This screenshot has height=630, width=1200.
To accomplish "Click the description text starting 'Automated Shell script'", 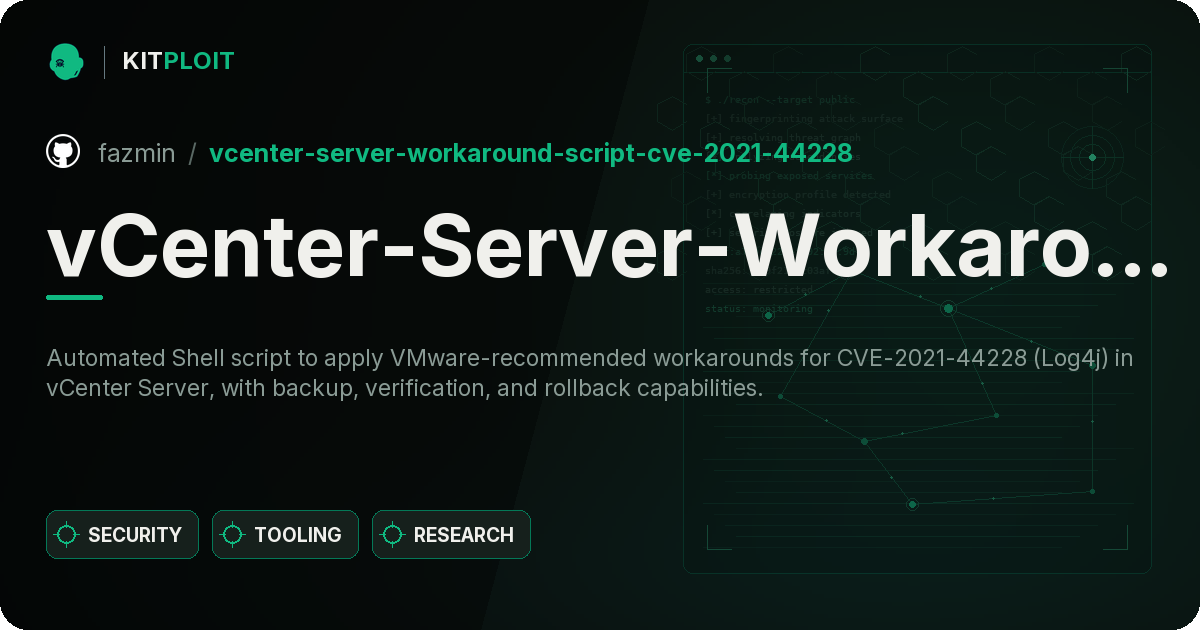I will coord(590,373).
